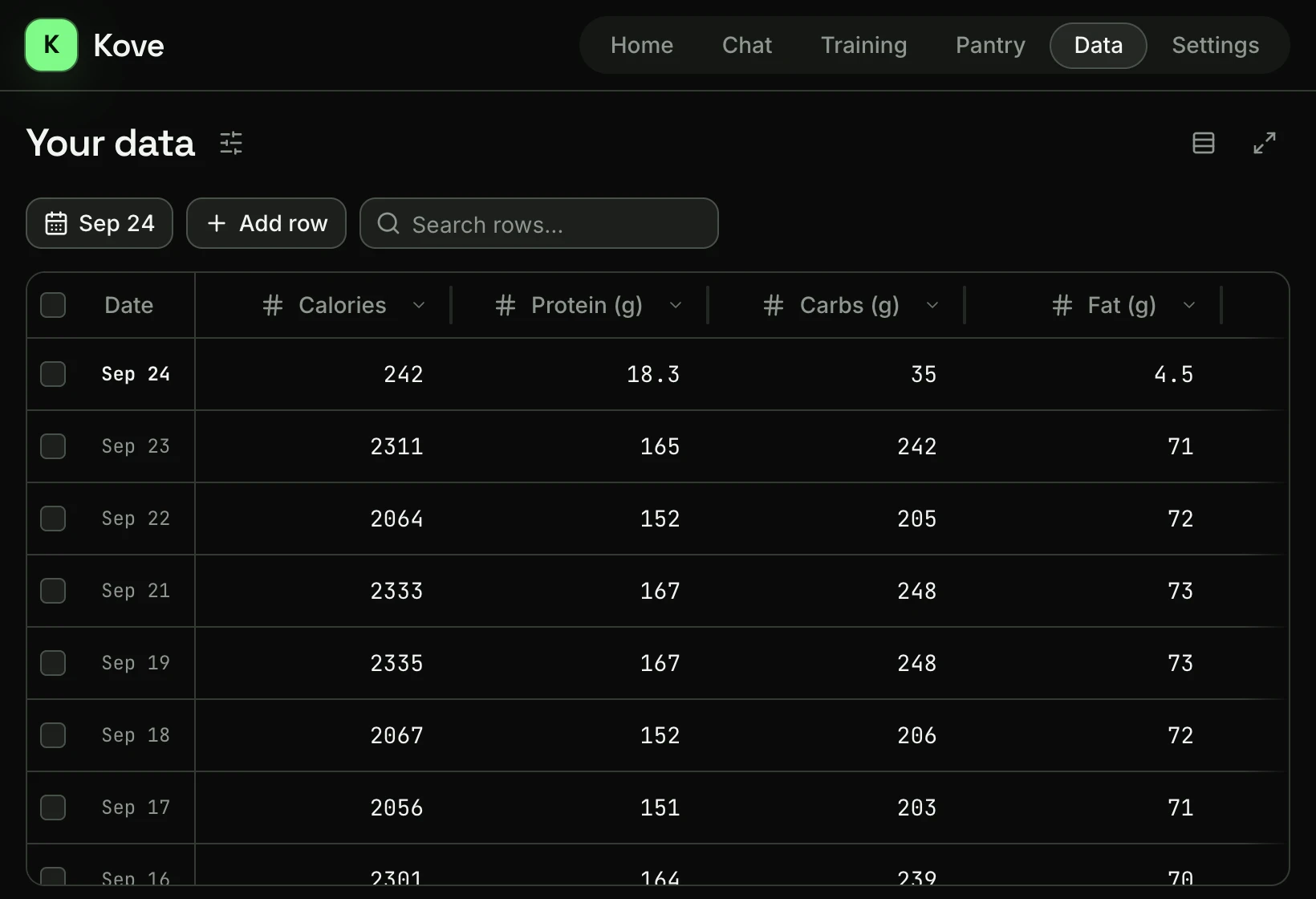Tick the Sep 17 row checkbox
Viewport: 1316px width, 899px height.
(x=53, y=807)
